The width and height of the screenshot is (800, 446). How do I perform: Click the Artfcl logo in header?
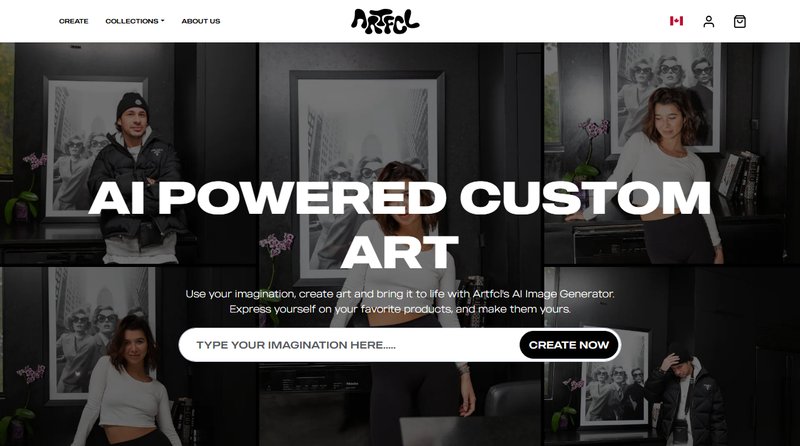click(385, 21)
